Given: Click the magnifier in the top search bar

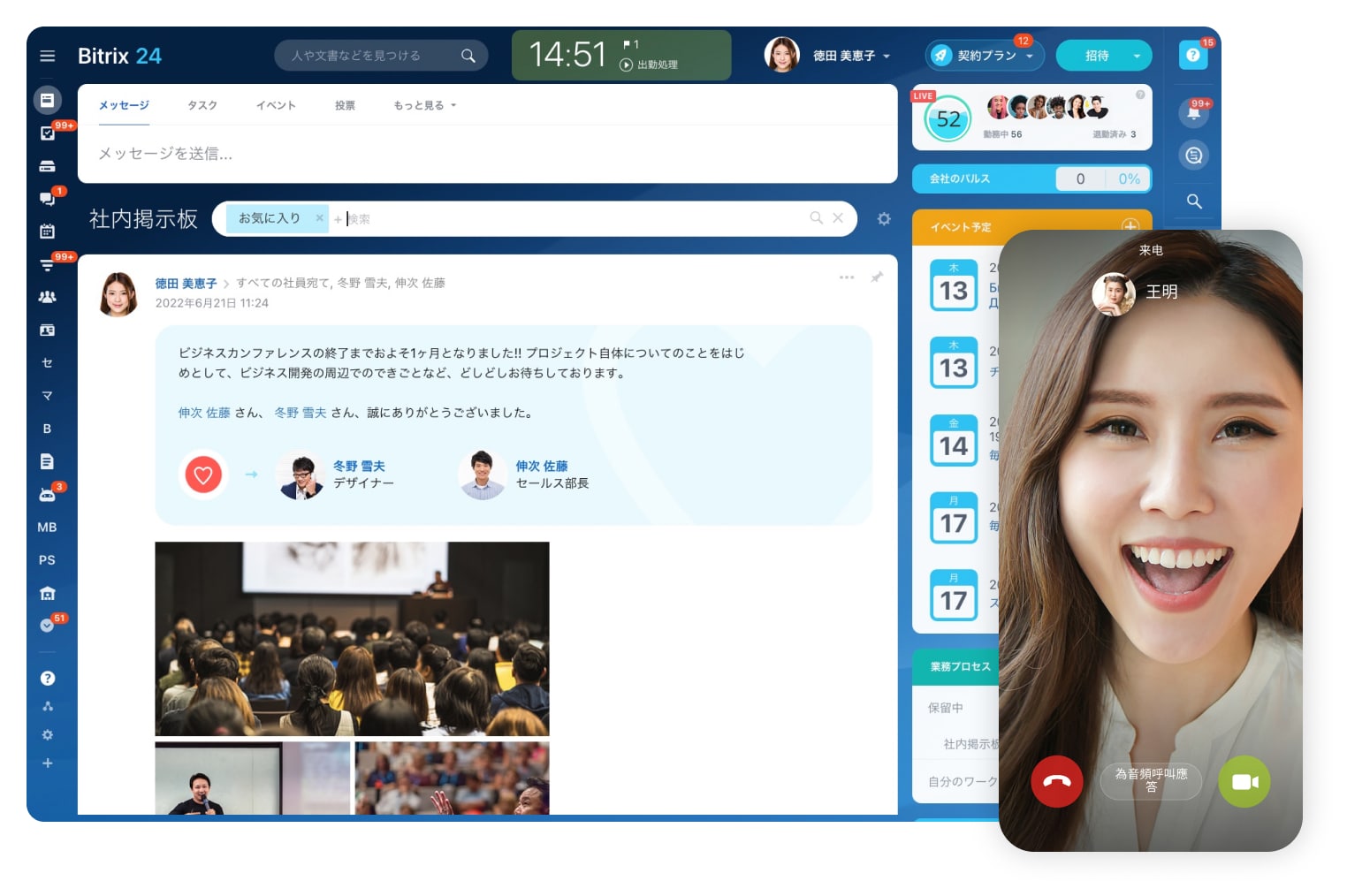Looking at the screenshot, I should click(x=468, y=56).
